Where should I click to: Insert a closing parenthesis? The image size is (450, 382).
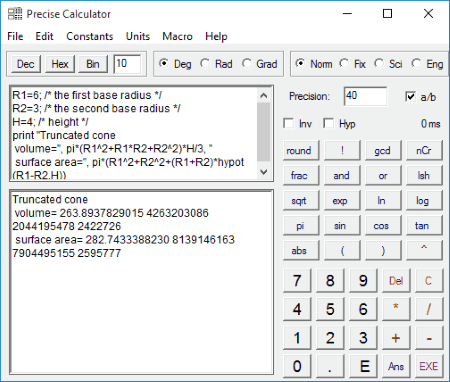383,251
